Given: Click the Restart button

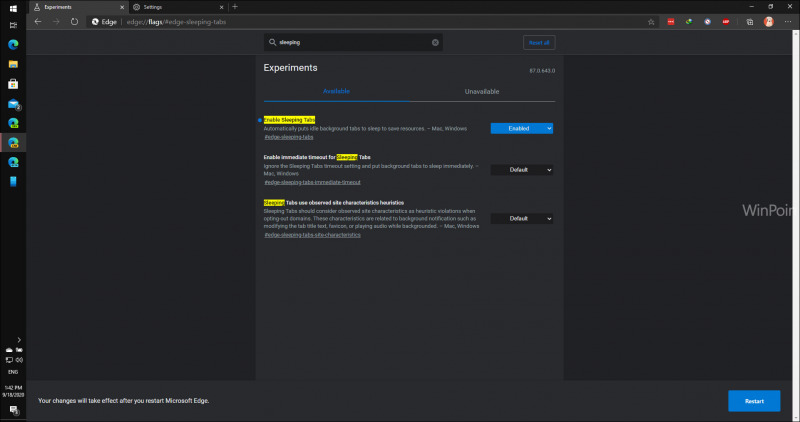Looking at the screenshot, I should click(x=754, y=401).
